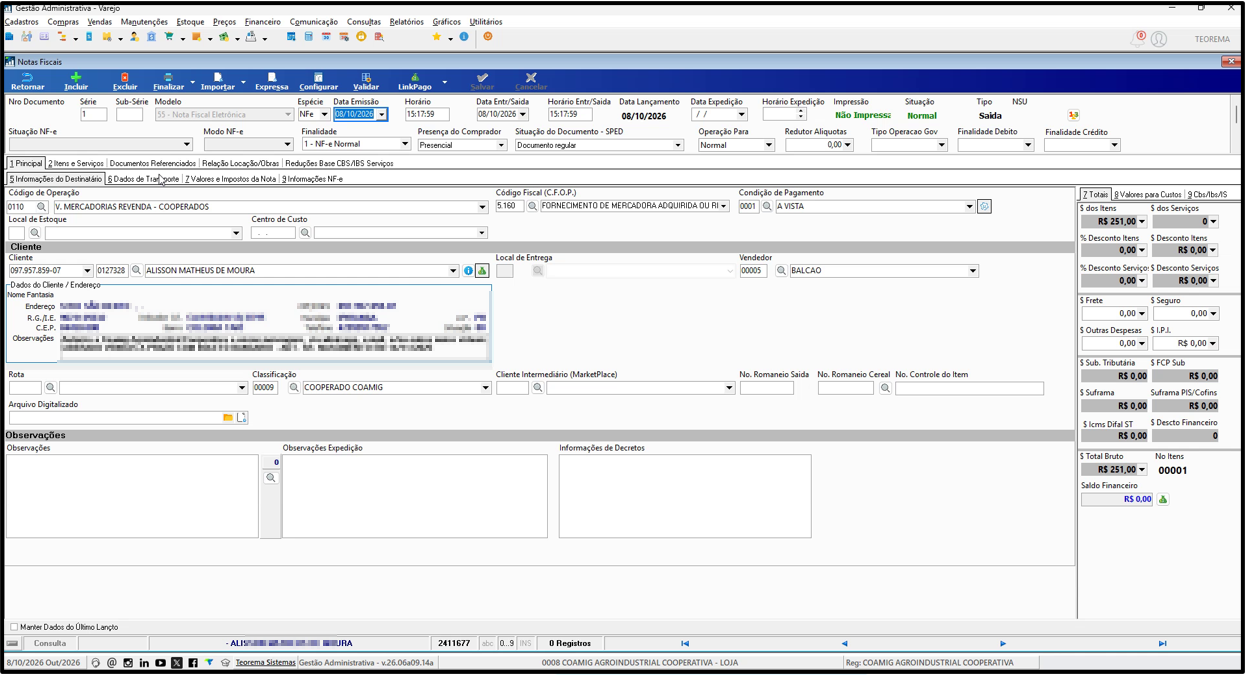
Task: Open the 7 Valores e Impostos da Nota tab
Action: [230, 179]
